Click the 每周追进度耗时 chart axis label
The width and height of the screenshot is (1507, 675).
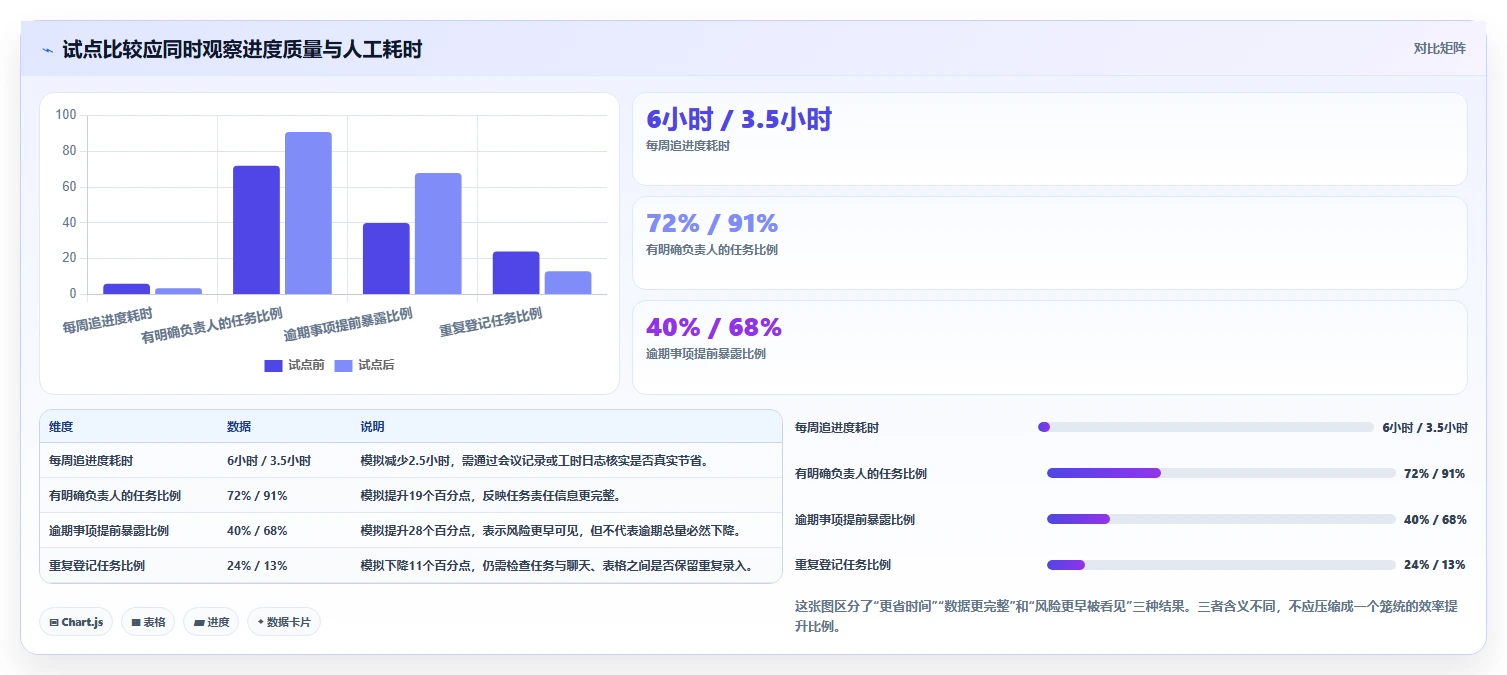(x=108, y=320)
